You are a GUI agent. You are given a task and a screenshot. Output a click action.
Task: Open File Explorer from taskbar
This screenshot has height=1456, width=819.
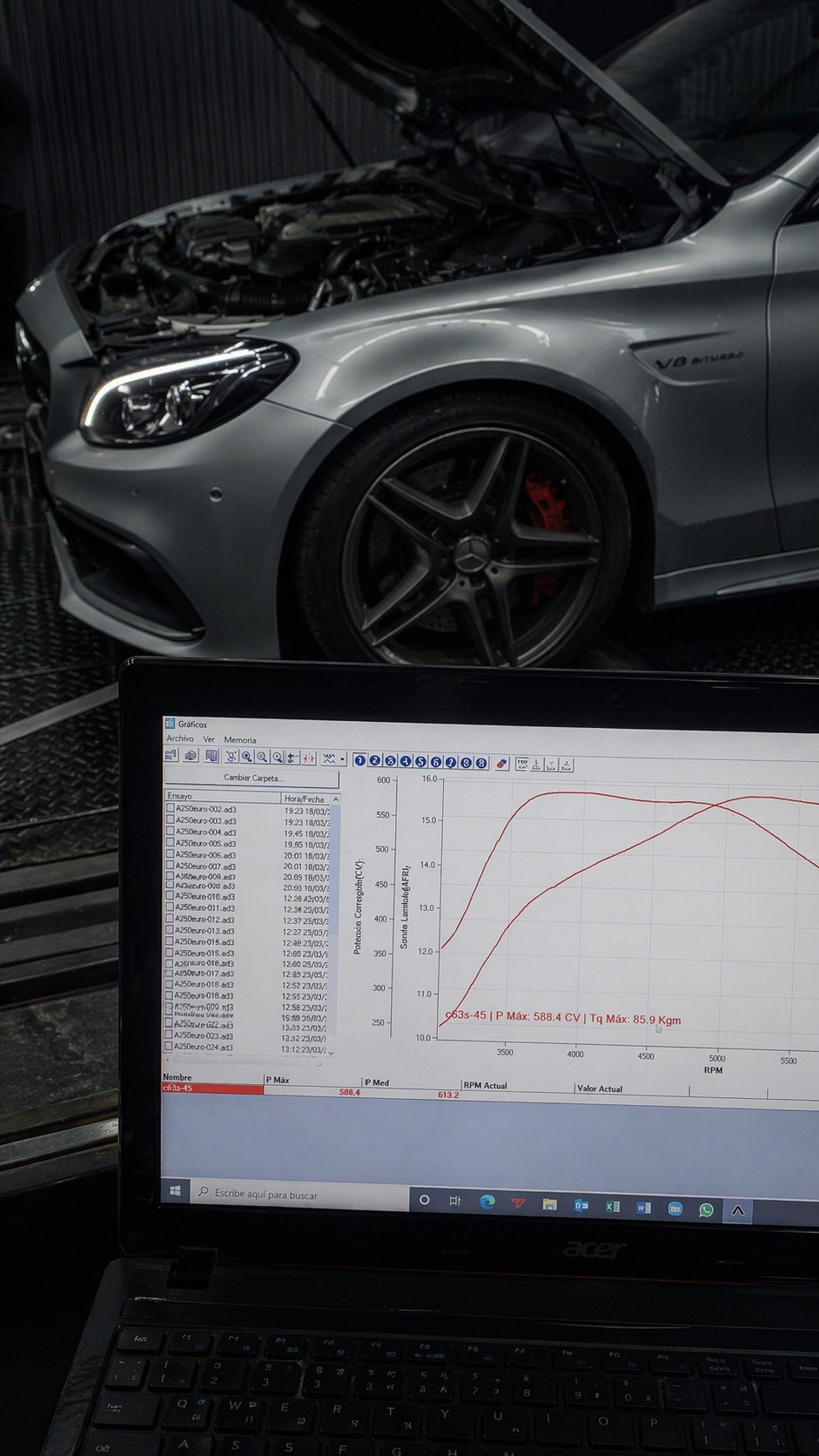pyautogui.click(x=549, y=1204)
